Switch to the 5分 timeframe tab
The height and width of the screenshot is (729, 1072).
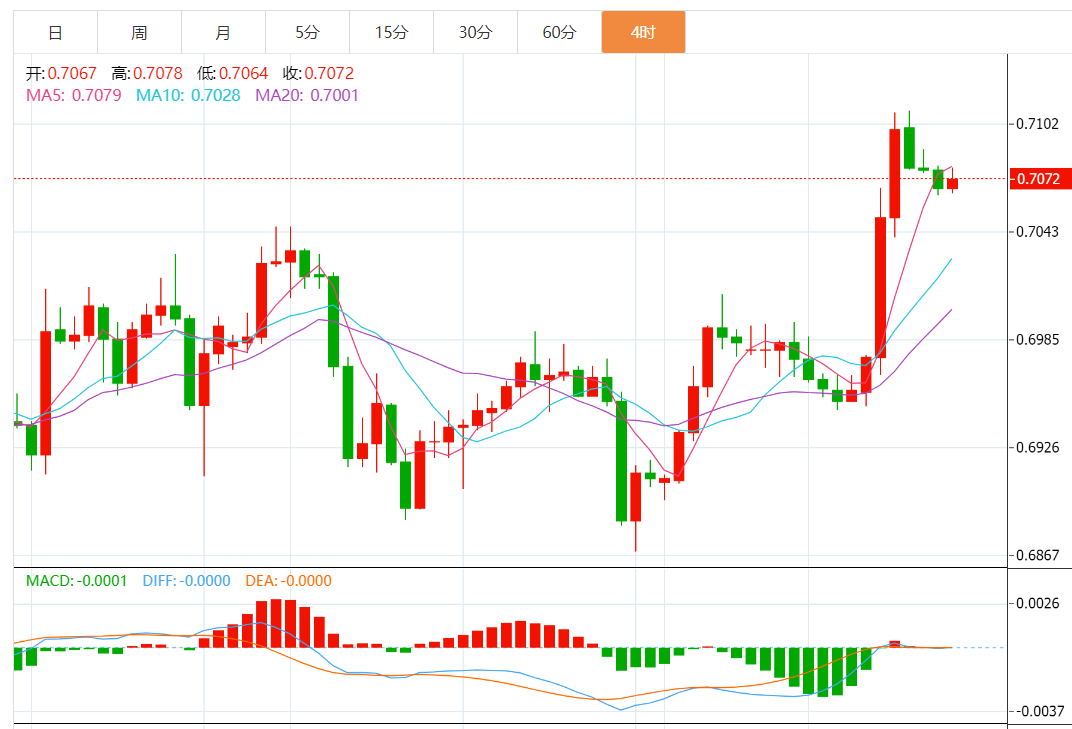click(308, 32)
